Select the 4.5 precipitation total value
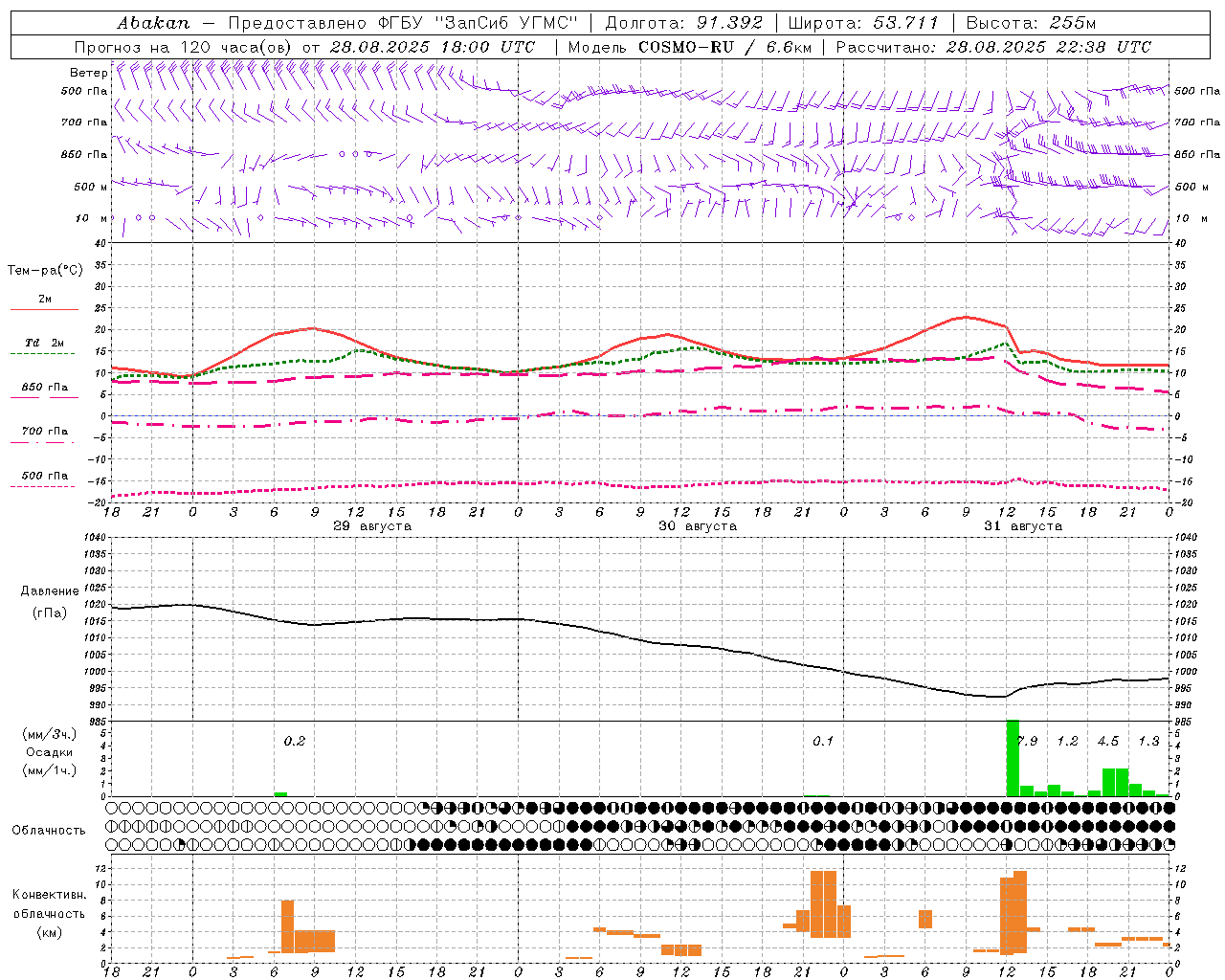This screenshot has width=1225, height=980. (x=1108, y=742)
